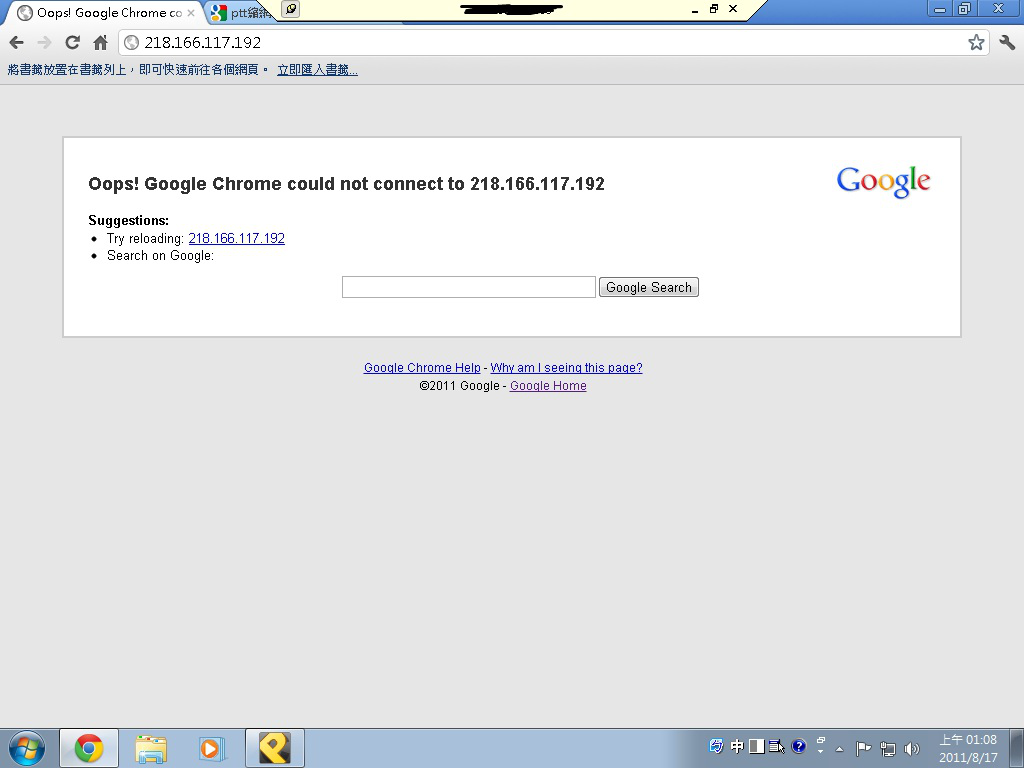
Task: Open the volume speaker tray icon
Action: pos(912,748)
